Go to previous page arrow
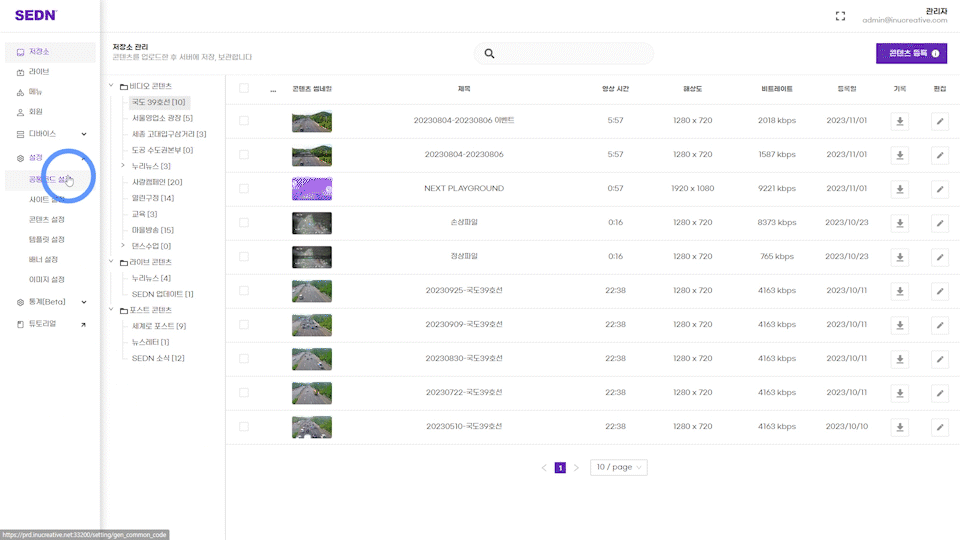 544,468
